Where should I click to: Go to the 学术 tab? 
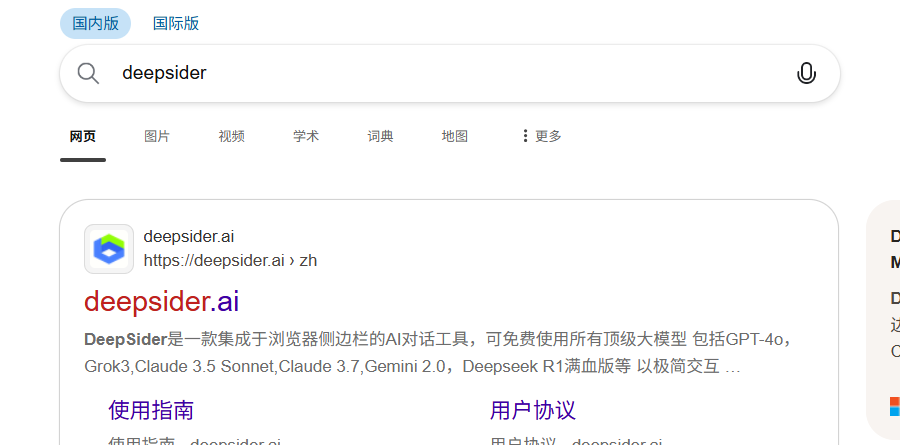coord(306,136)
